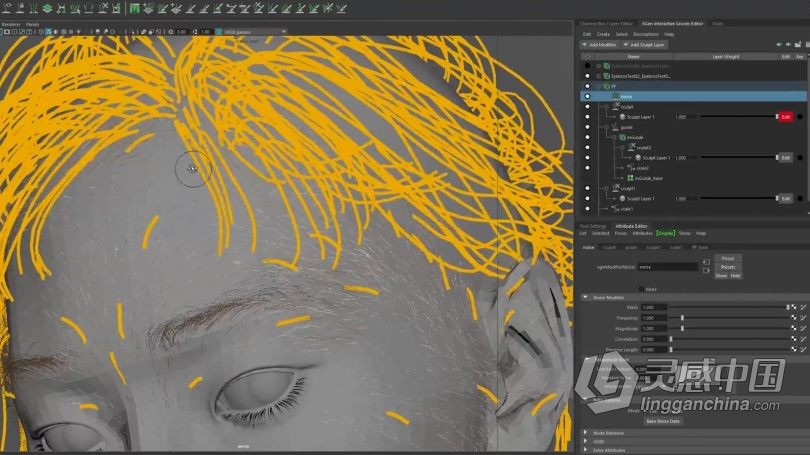Viewport: 810px width, 455px height.
Task: Toggle visibility of the sculpt modifier row
Action: click(x=587, y=106)
